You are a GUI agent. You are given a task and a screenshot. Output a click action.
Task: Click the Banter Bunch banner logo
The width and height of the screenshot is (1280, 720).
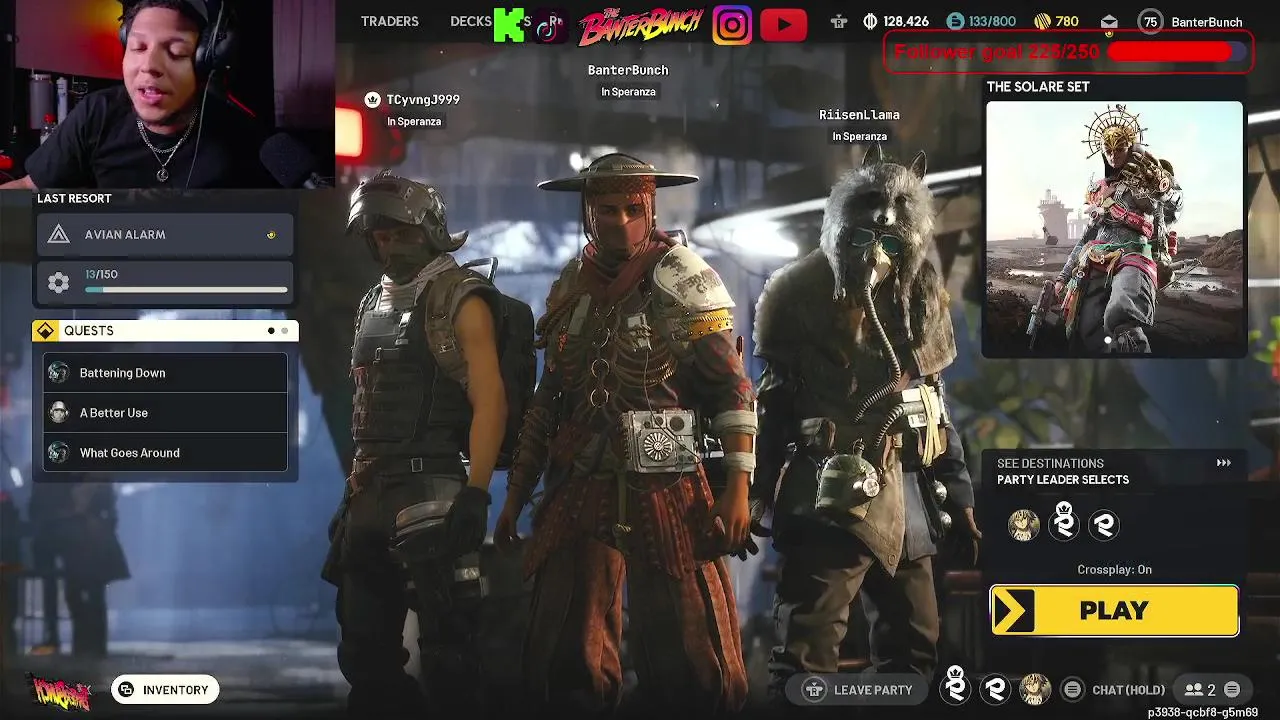(641, 24)
